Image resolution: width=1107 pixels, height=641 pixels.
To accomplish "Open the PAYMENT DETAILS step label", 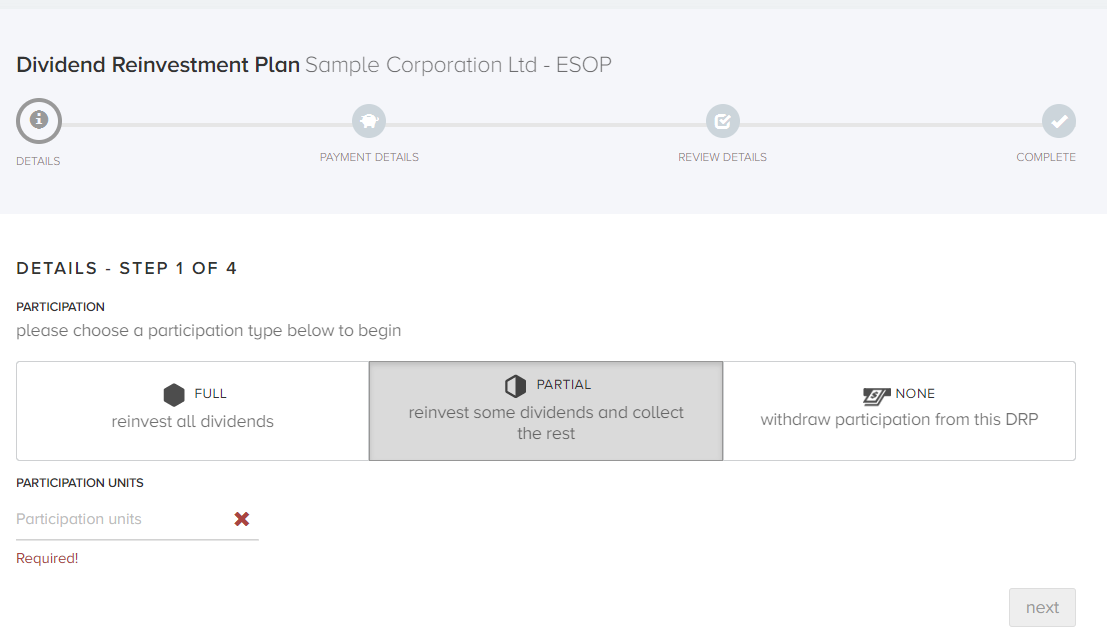I will click(x=369, y=157).
